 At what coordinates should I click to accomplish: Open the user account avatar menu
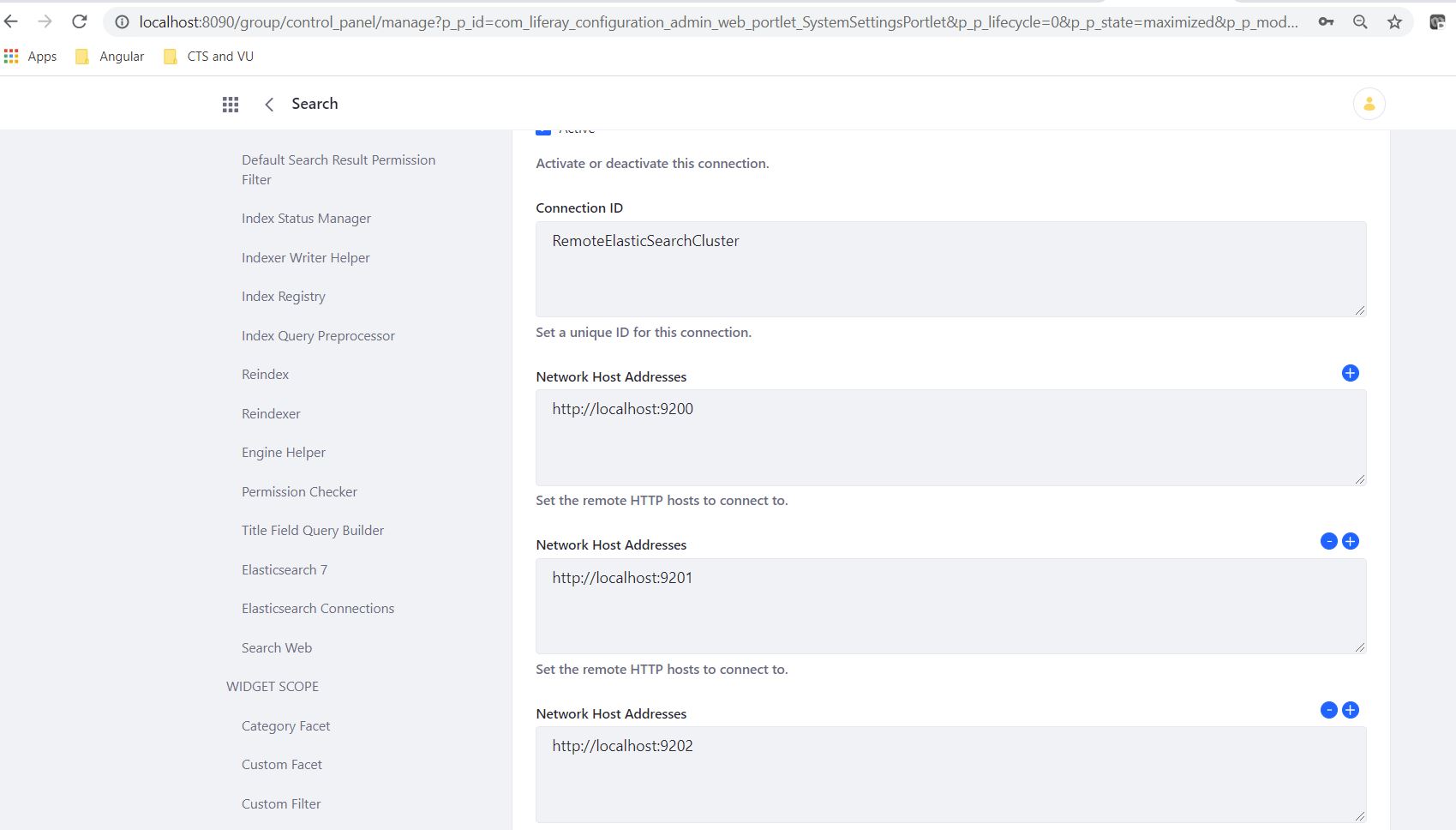[x=1368, y=103]
